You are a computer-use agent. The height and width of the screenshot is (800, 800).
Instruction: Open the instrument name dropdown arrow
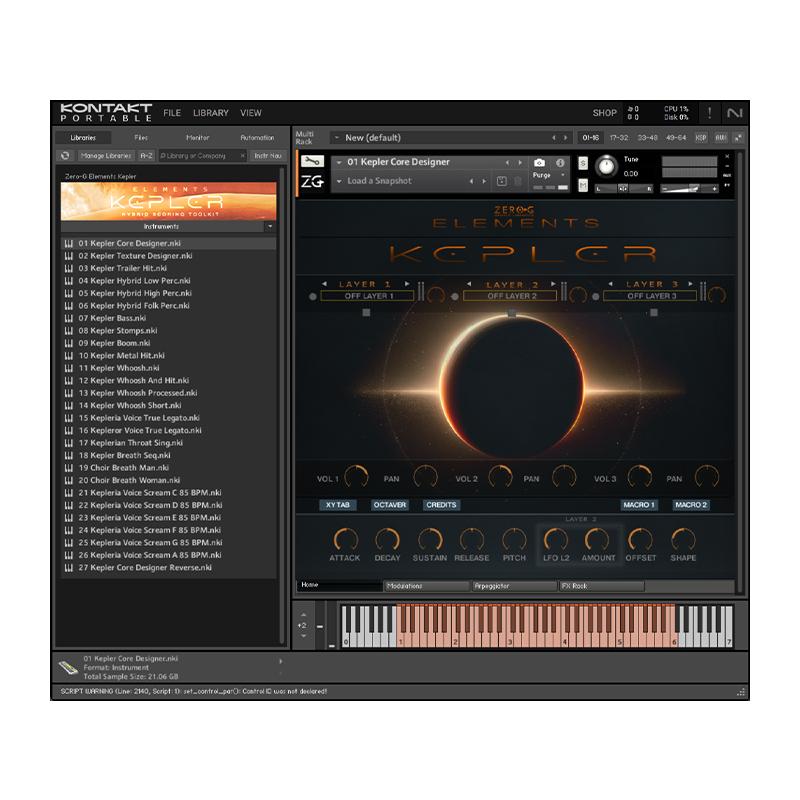339,162
